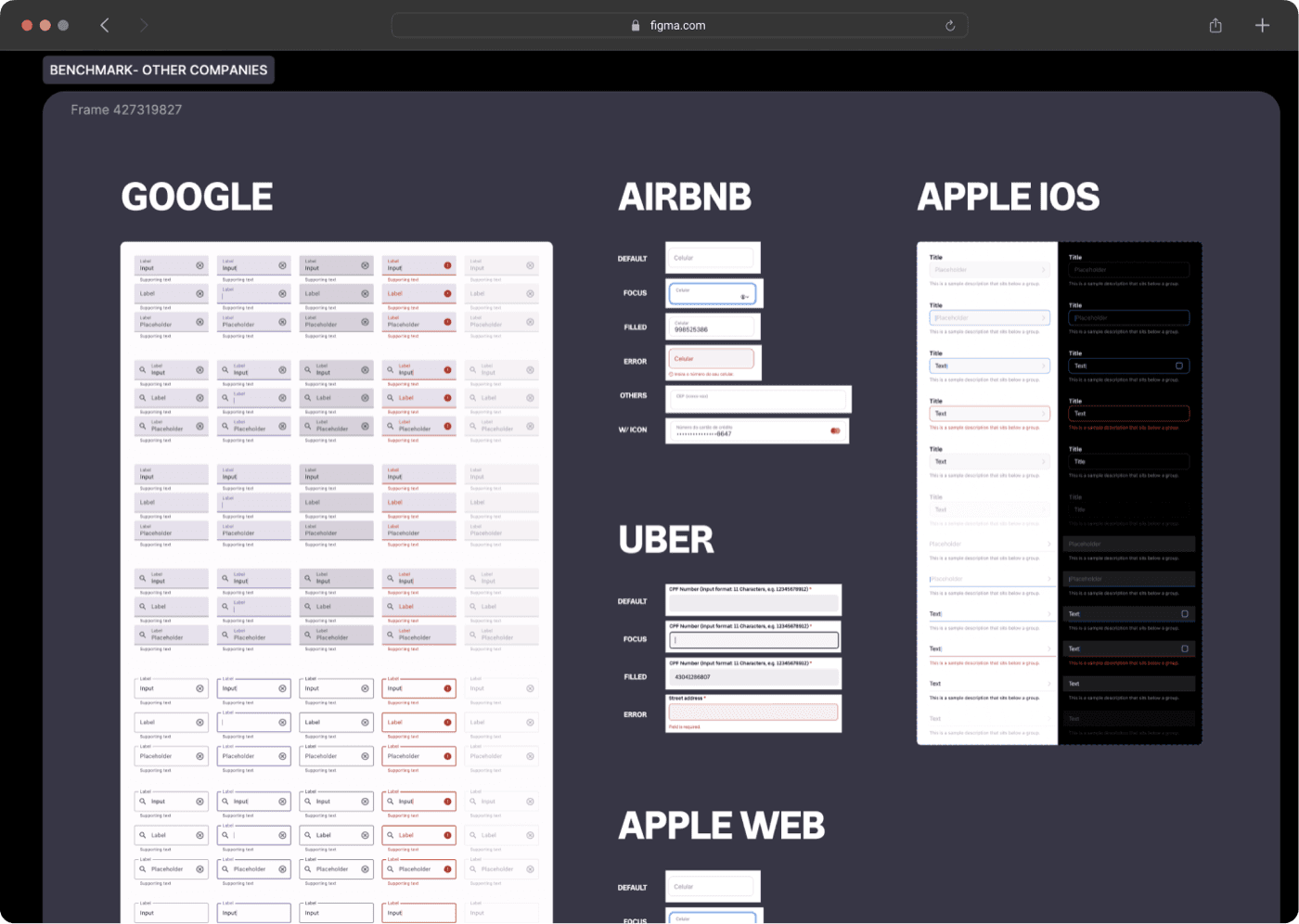Click the DEFAULT label in Apple Web section
This screenshot has width=1299, height=924.
[x=633, y=888]
